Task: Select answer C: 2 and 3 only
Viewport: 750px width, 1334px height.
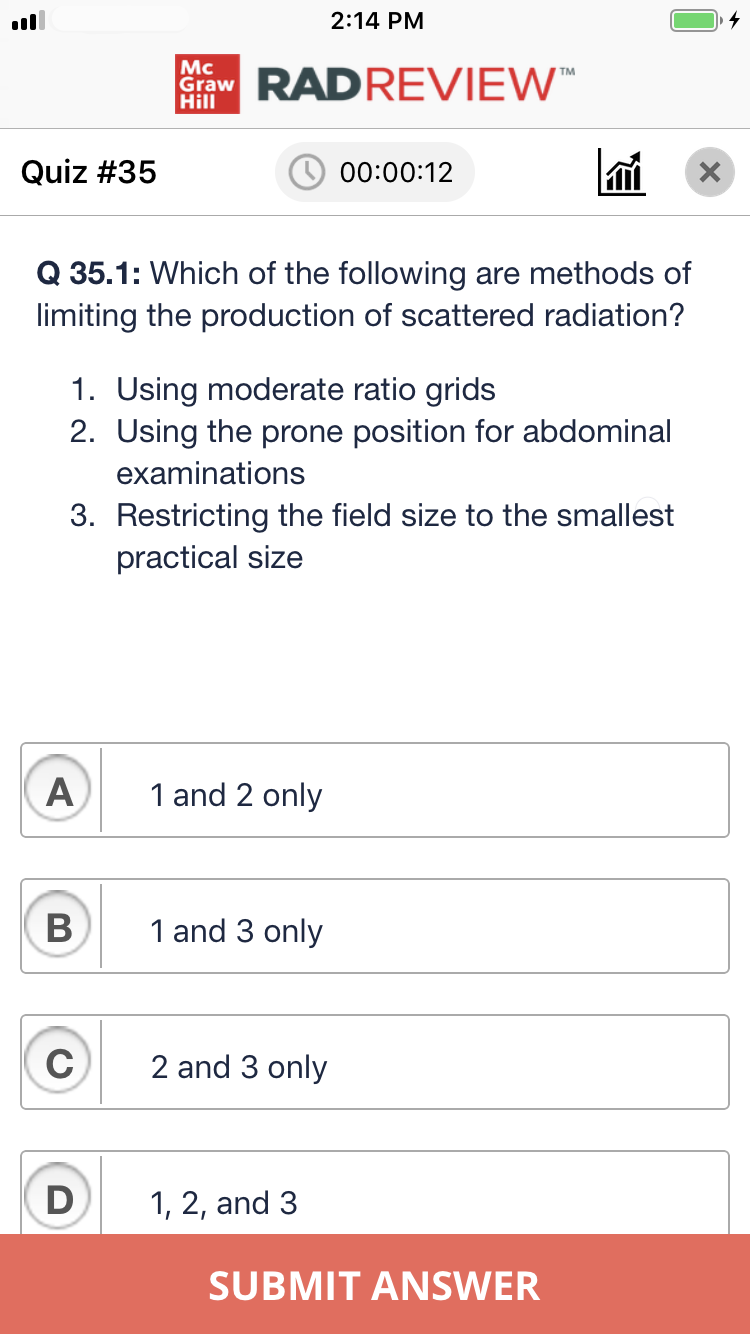Action: [375, 1062]
